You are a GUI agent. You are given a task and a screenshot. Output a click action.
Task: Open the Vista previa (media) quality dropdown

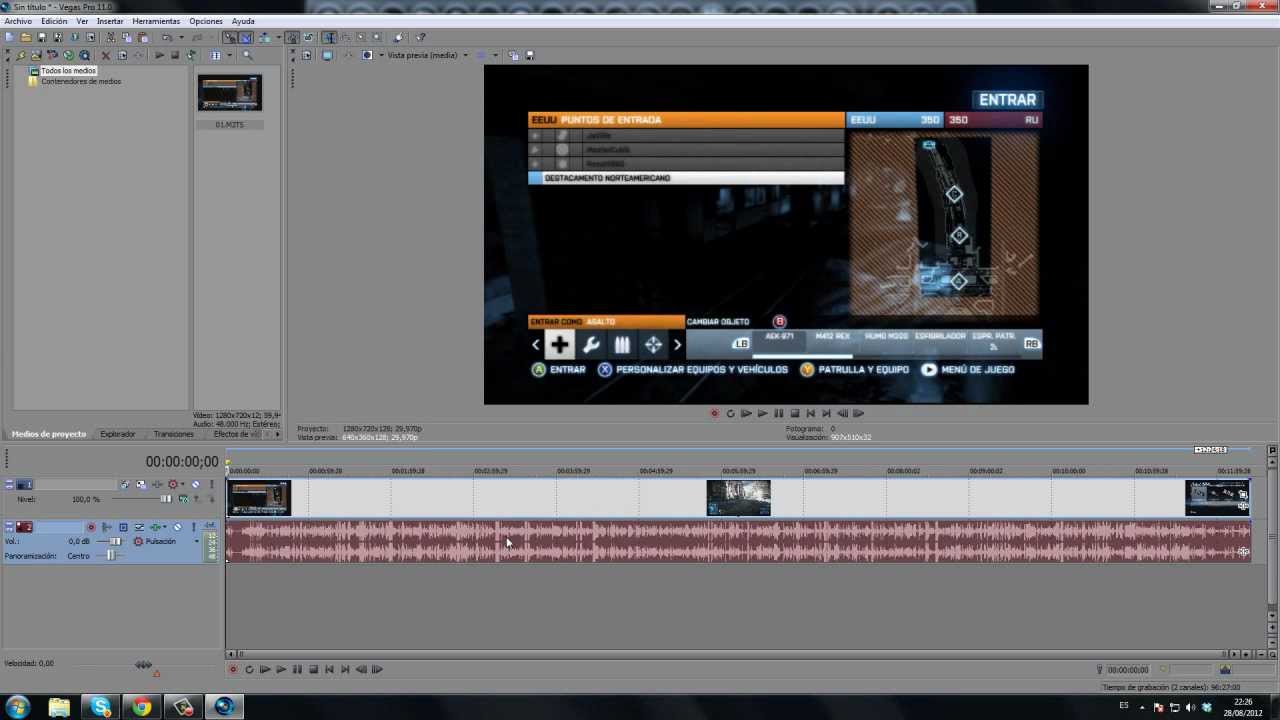pyautogui.click(x=465, y=55)
